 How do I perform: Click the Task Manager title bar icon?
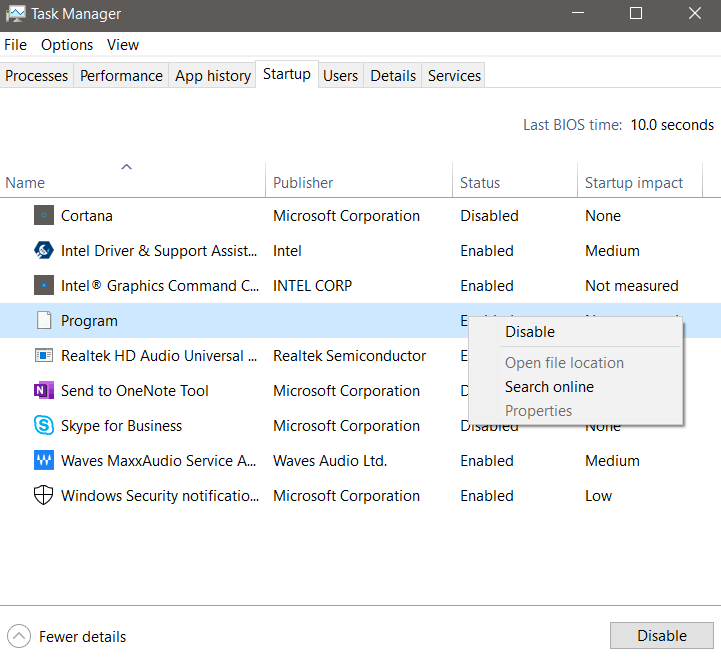pyautogui.click(x=16, y=14)
